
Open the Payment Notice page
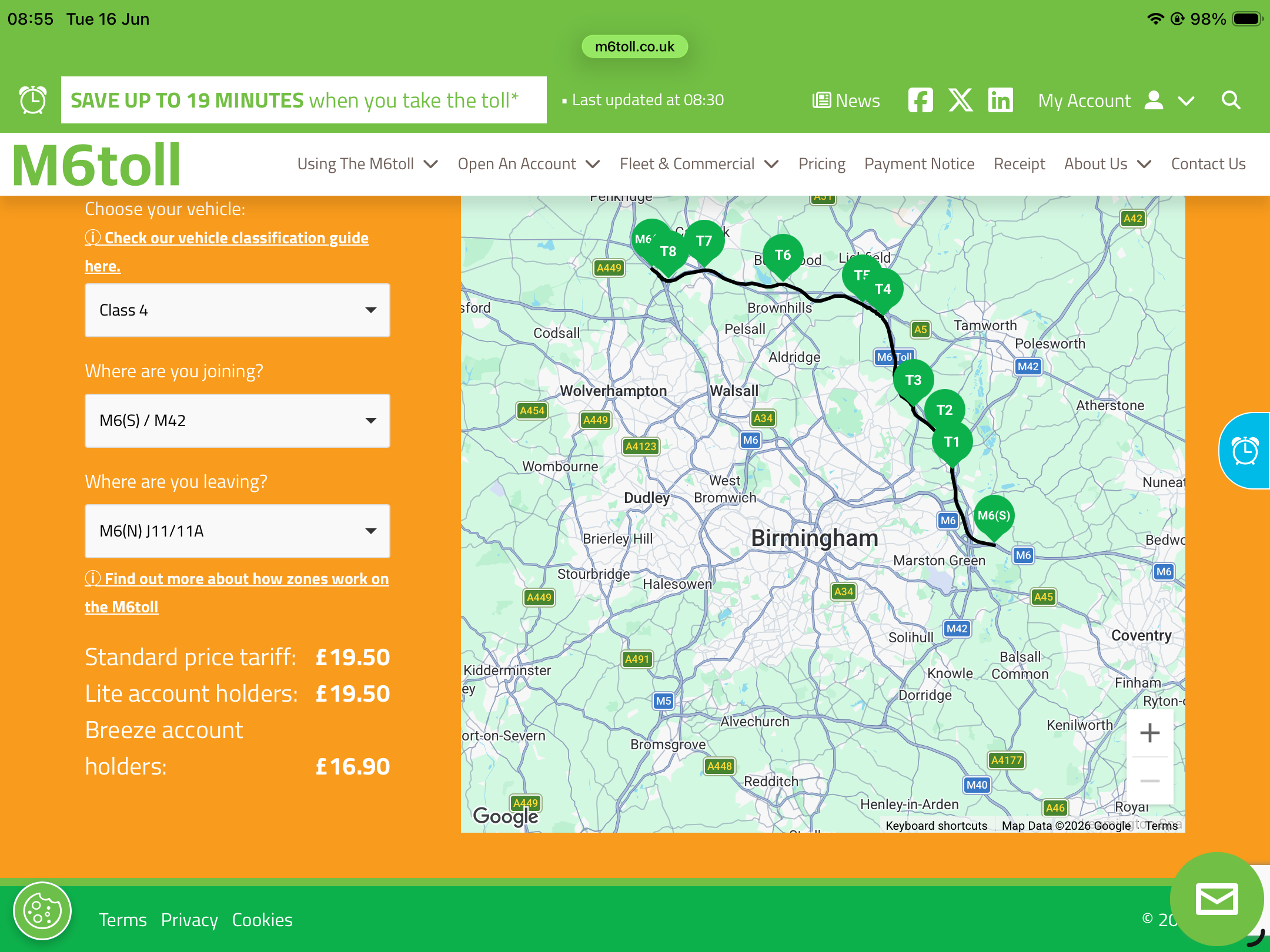pos(920,164)
